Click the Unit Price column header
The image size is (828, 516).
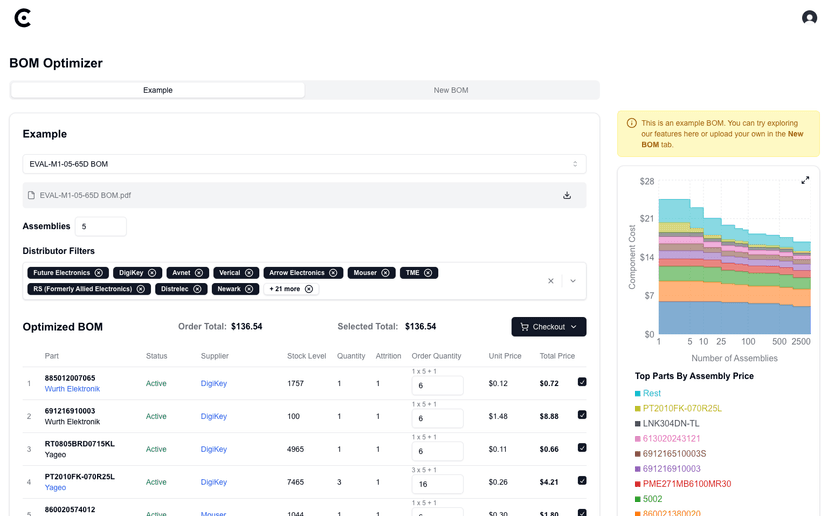[x=505, y=356]
